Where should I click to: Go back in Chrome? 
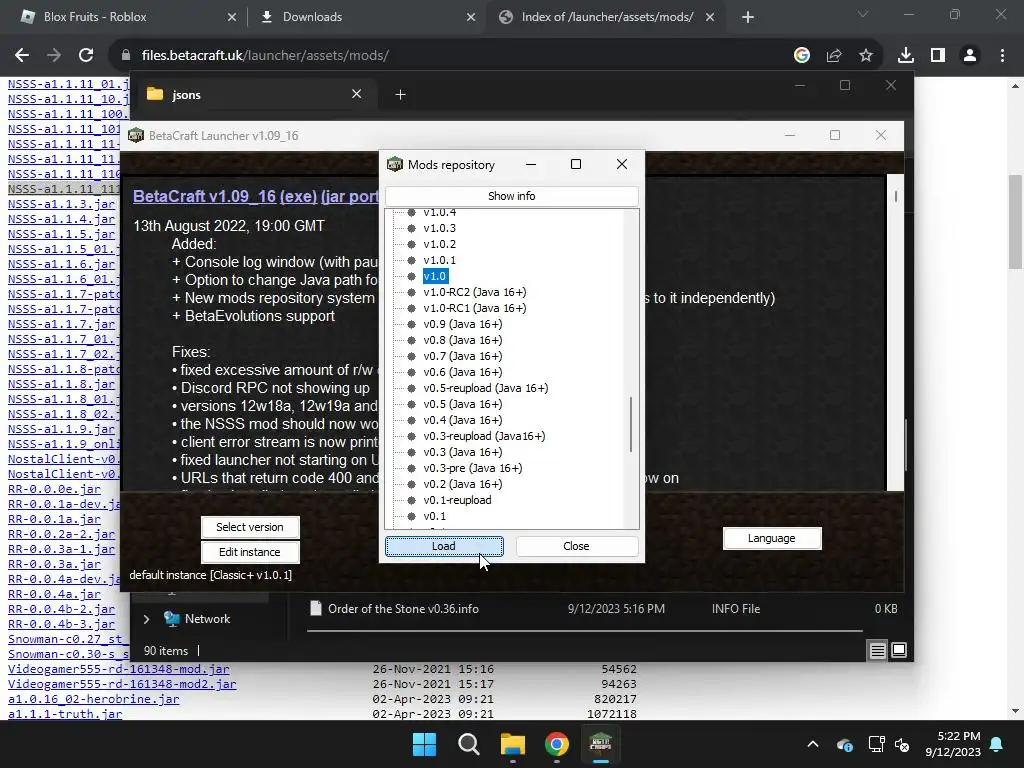22,56
